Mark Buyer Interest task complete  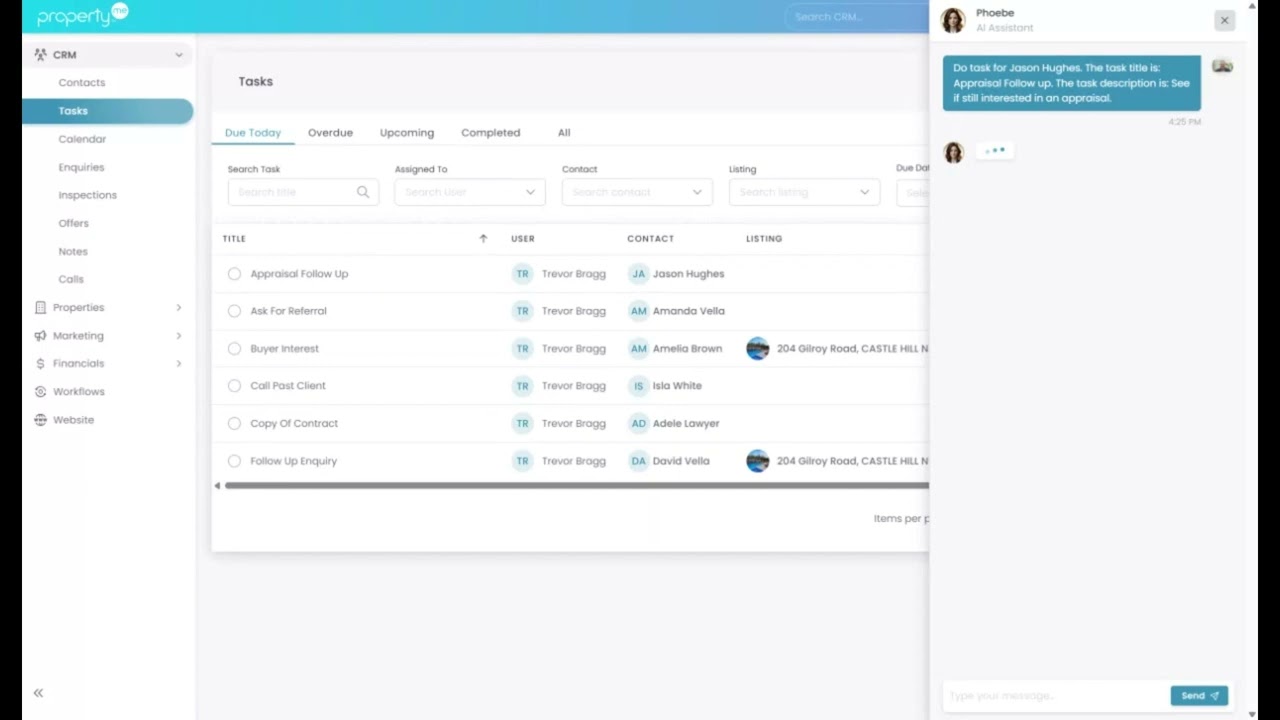[x=234, y=349]
